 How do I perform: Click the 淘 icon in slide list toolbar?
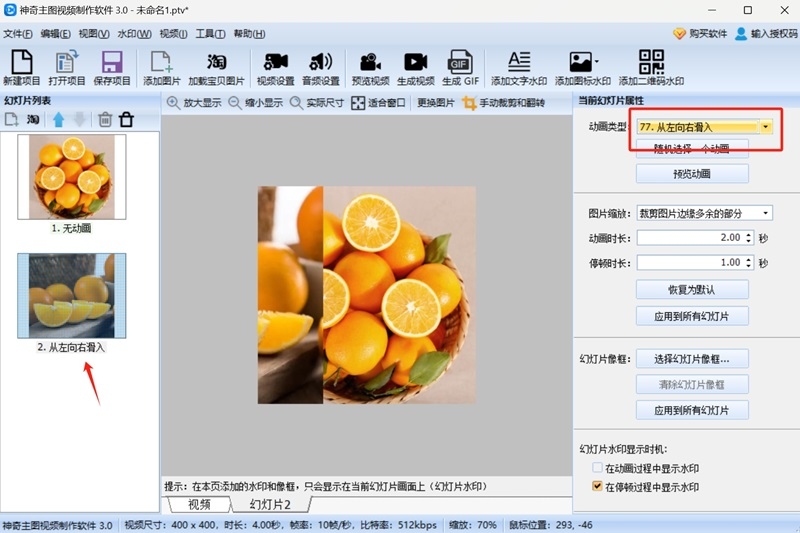click(x=33, y=120)
